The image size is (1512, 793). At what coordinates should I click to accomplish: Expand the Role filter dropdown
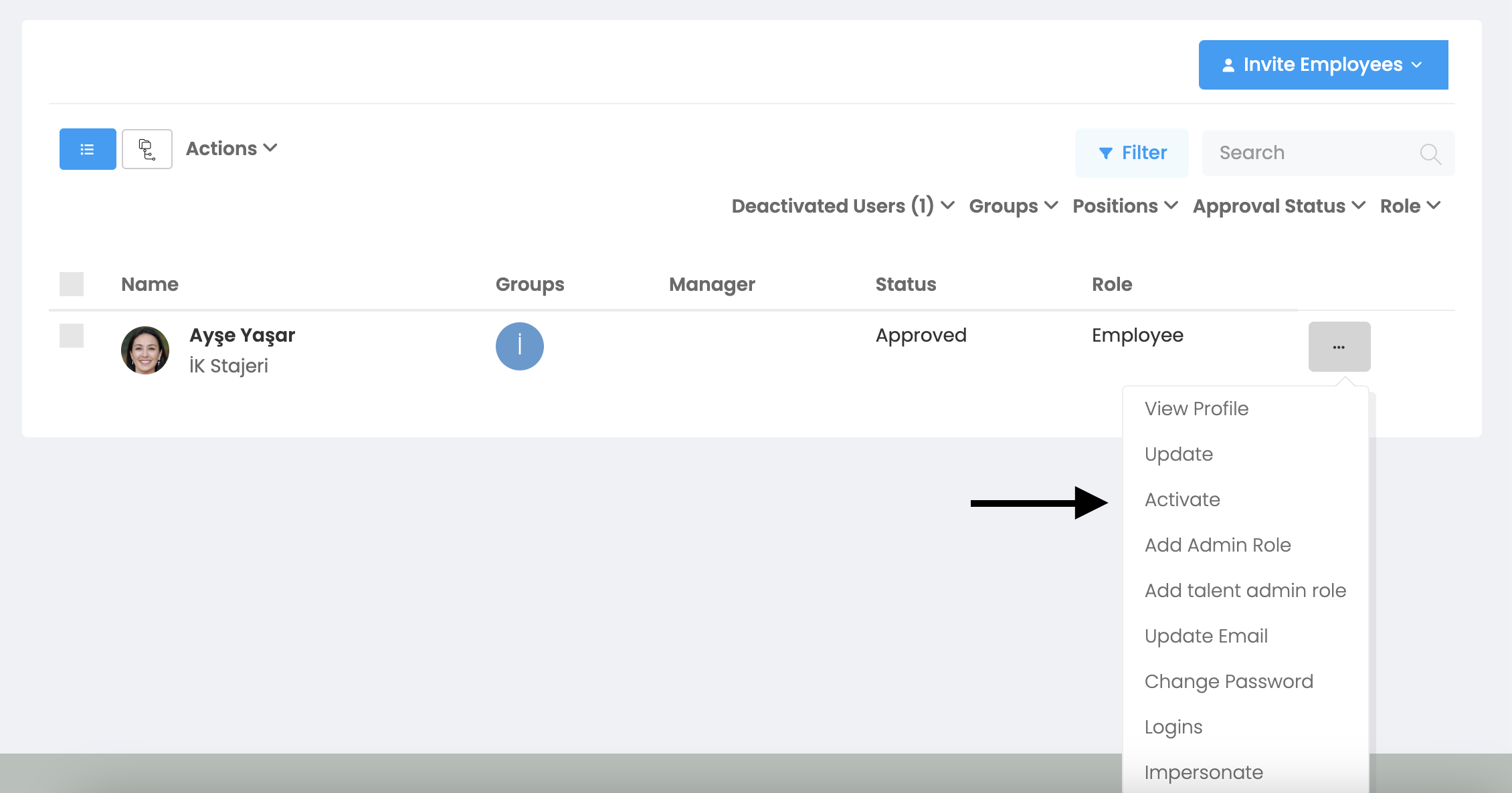[1410, 206]
